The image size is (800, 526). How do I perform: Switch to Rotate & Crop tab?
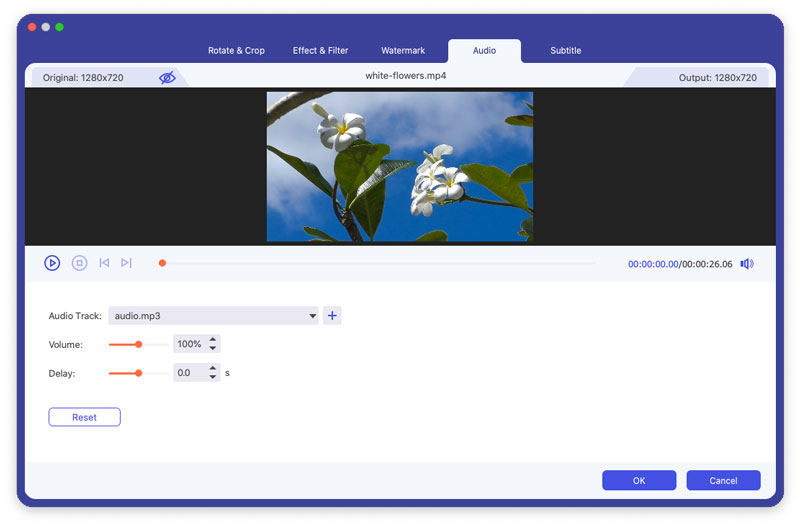[x=236, y=51]
